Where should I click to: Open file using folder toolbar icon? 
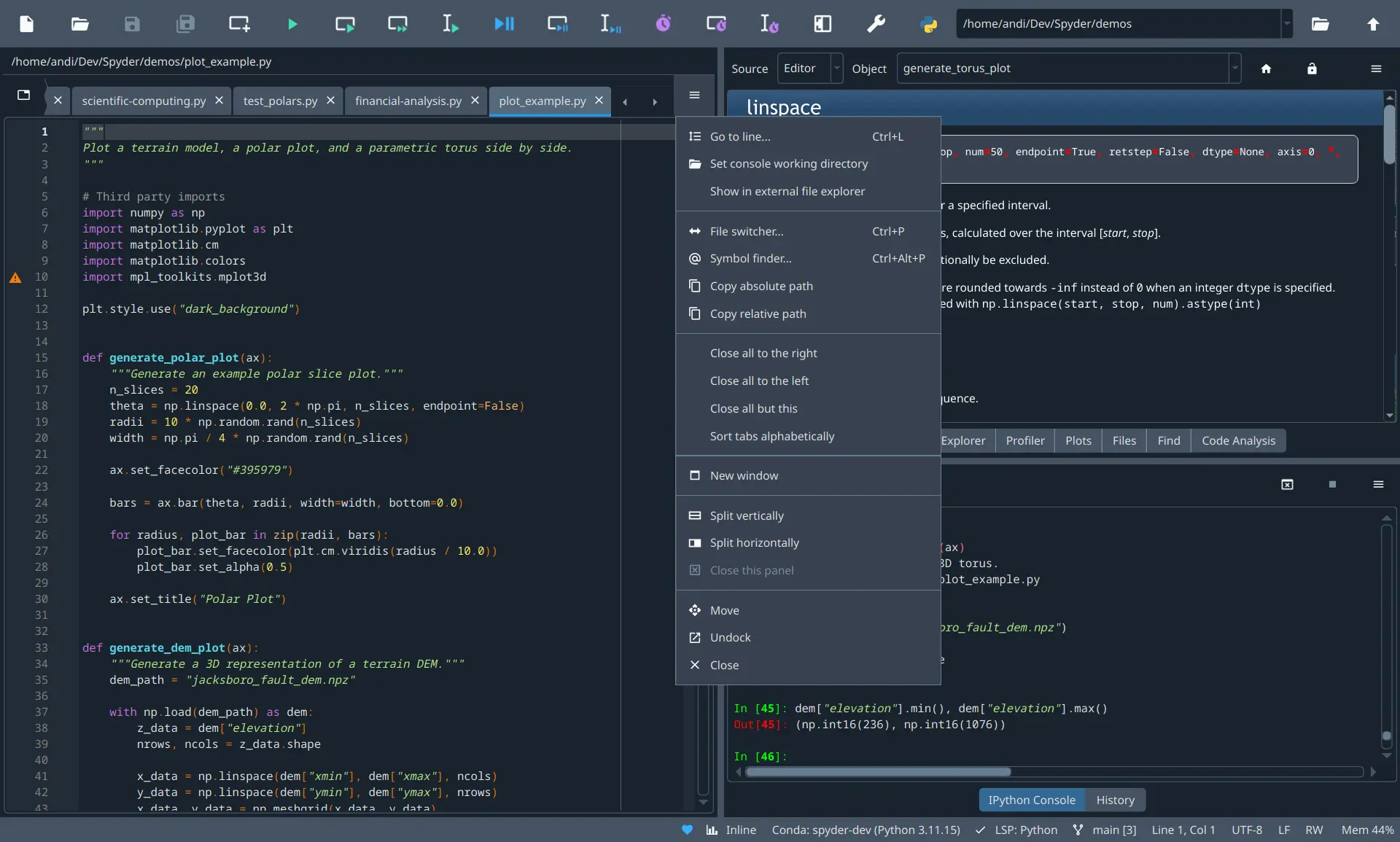tap(79, 24)
